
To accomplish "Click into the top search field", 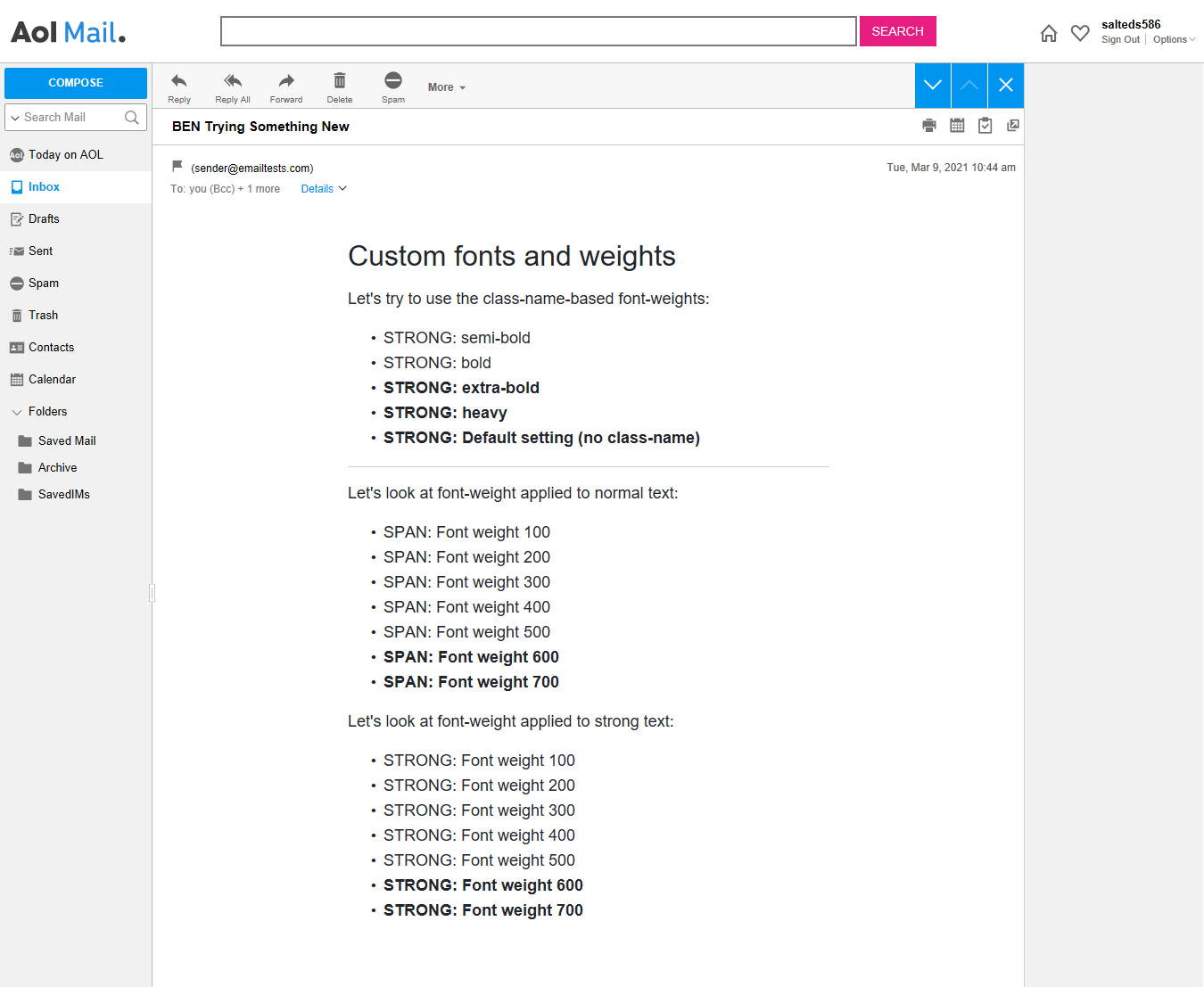I will 538,31.
